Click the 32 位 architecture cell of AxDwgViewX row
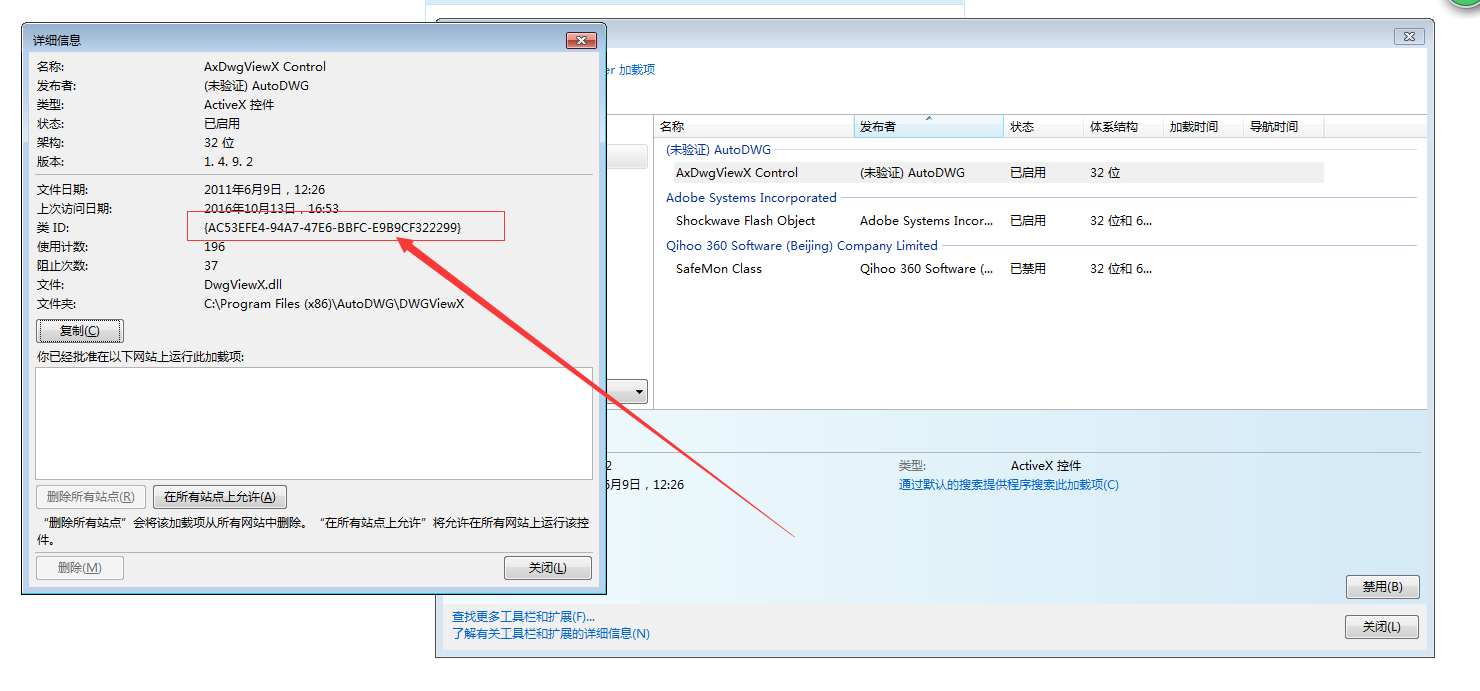1480x691 pixels. [1105, 173]
